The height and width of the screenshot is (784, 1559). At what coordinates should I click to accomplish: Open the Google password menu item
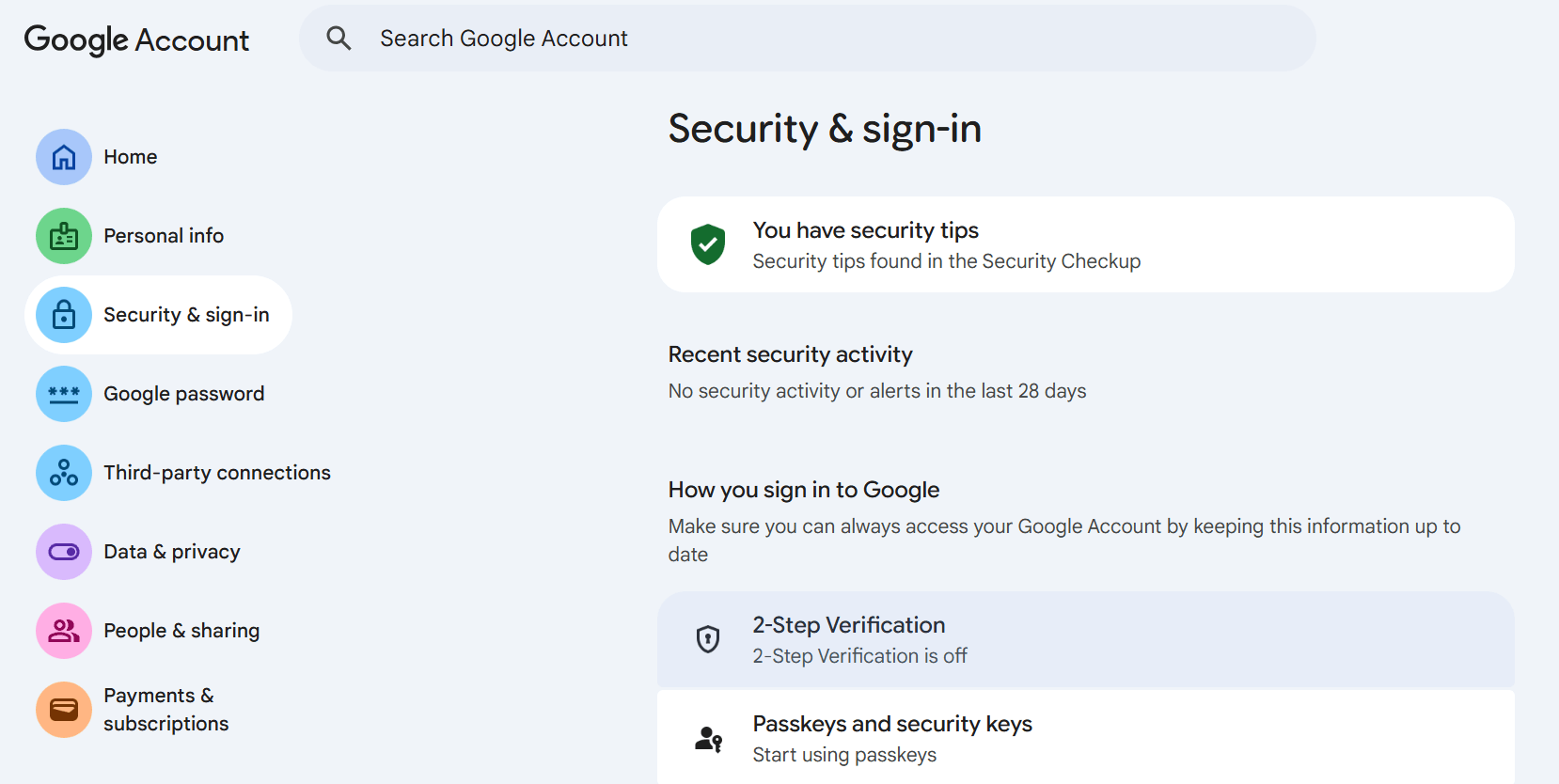[183, 394]
